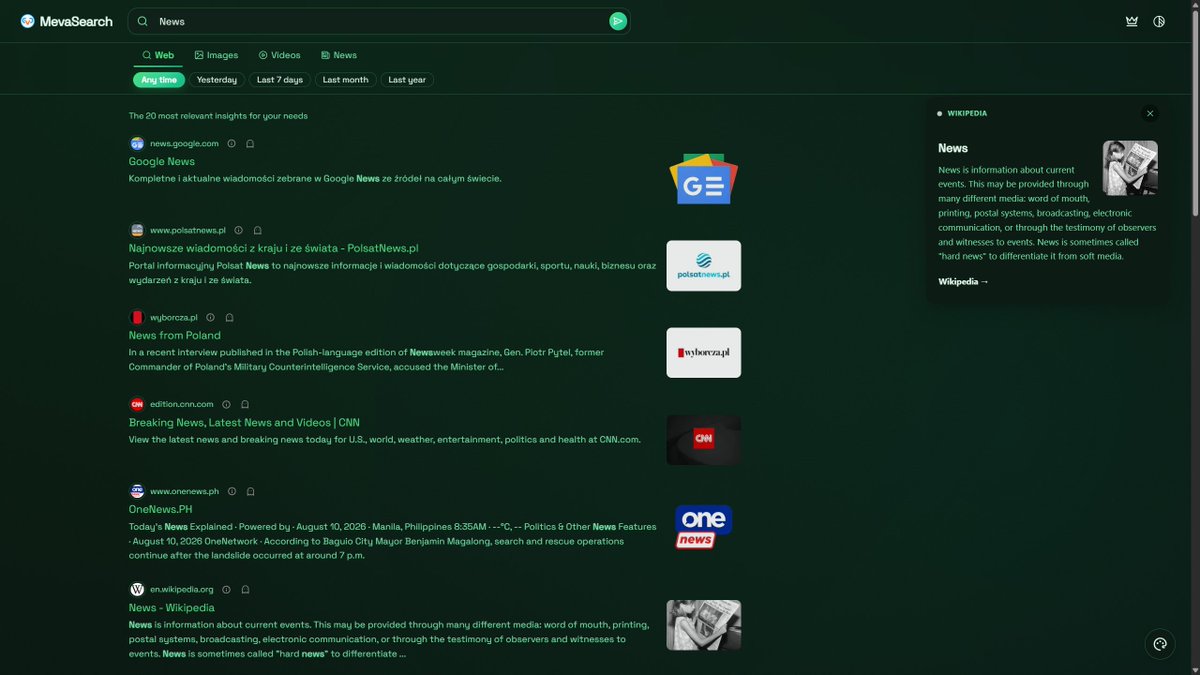
Task: Click the newspaper thumbnail of Wikipedia result
Action: pyautogui.click(x=704, y=625)
